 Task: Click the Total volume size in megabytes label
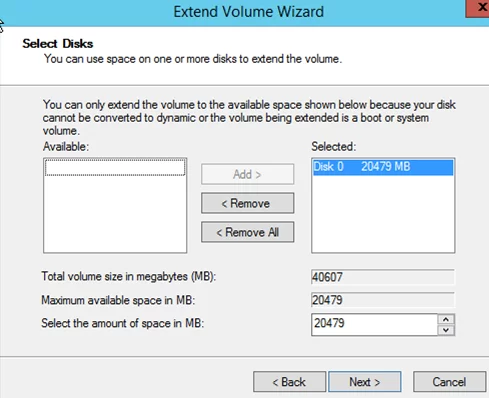(x=129, y=277)
